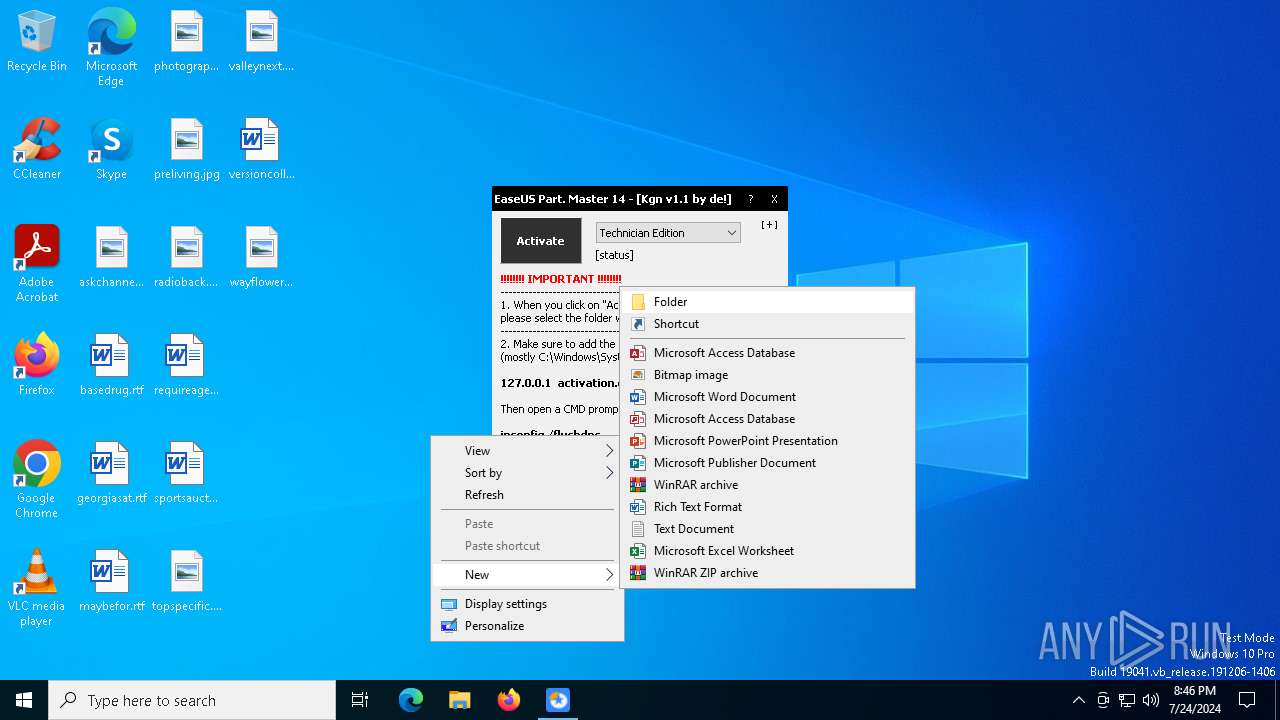Select the Adobe Acrobat desktop icon
The width and height of the screenshot is (1280, 720).
[x=37, y=264]
